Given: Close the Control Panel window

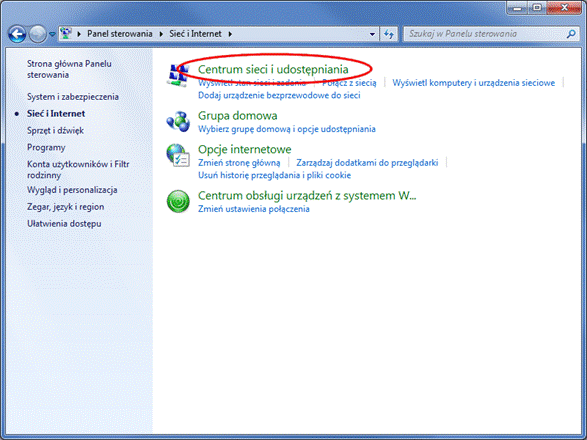Looking at the screenshot, I should coord(564,8).
